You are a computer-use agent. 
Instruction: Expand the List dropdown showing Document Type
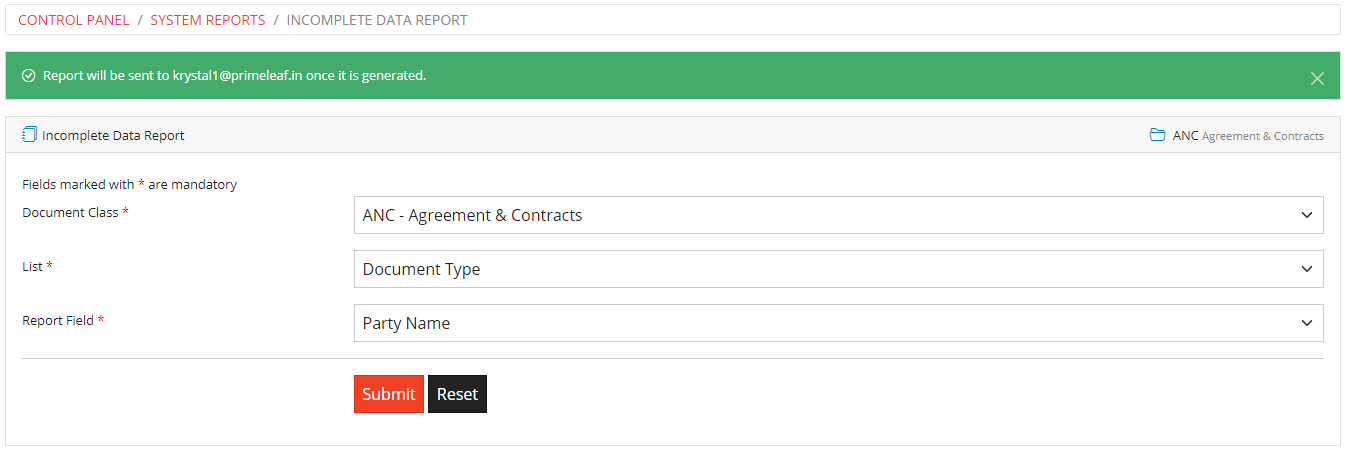pyautogui.click(x=838, y=269)
